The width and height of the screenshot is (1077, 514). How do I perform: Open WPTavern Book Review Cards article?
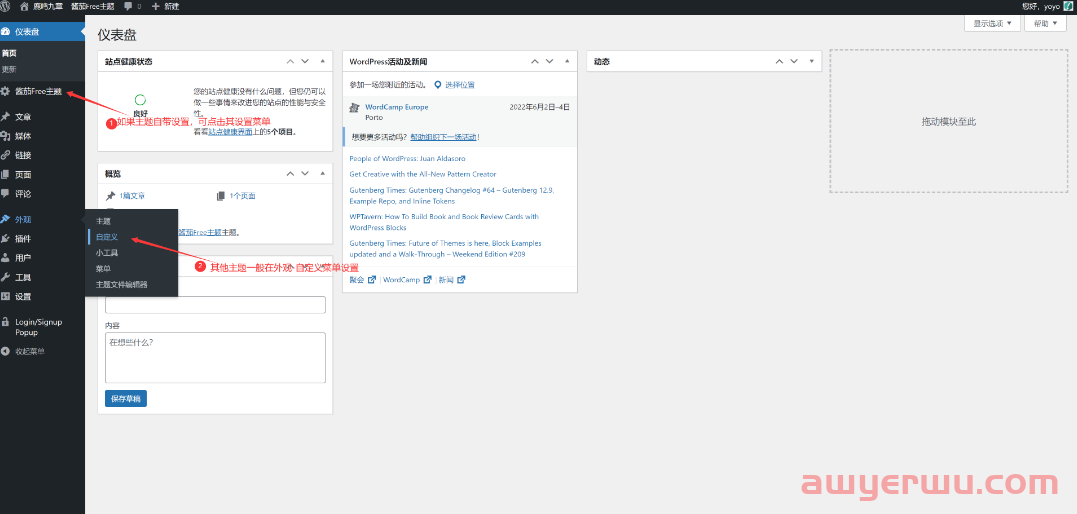(x=444, y=222)
